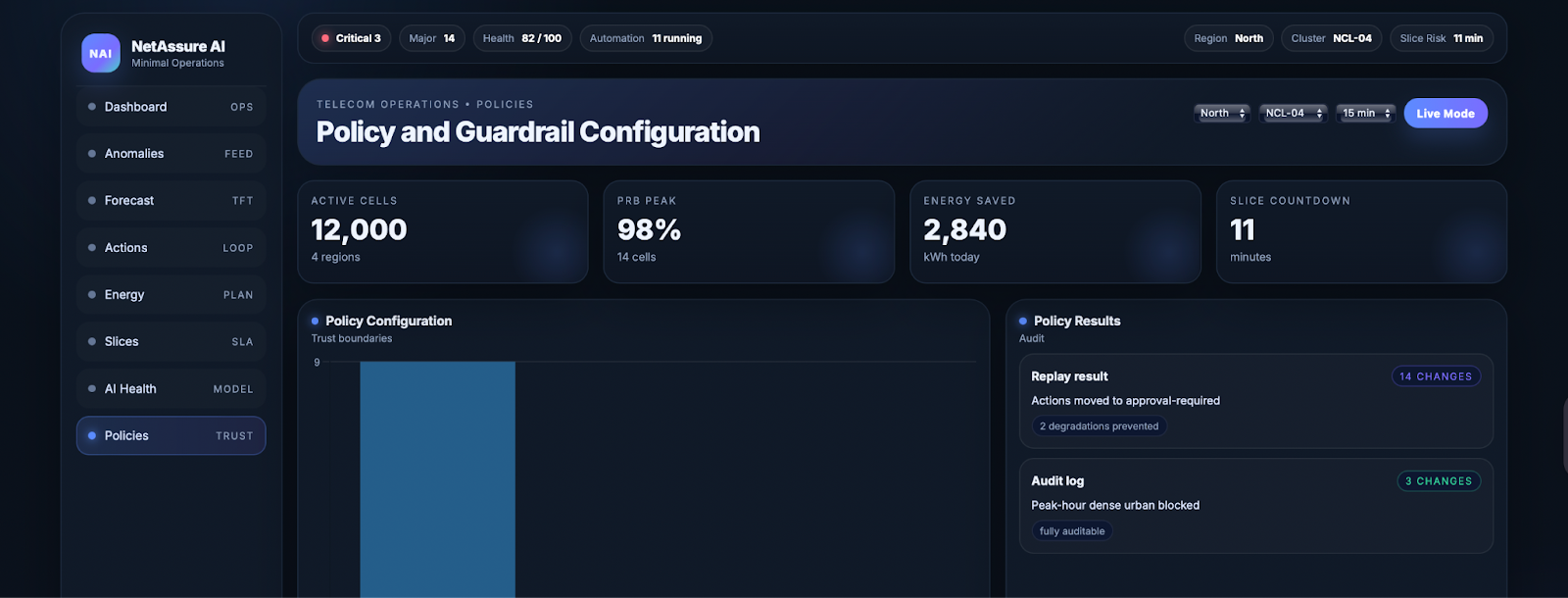Click the NAI logo icon
Image resolution: width=1568 pixels, height=598 pixels.
[x=101, y=53]
